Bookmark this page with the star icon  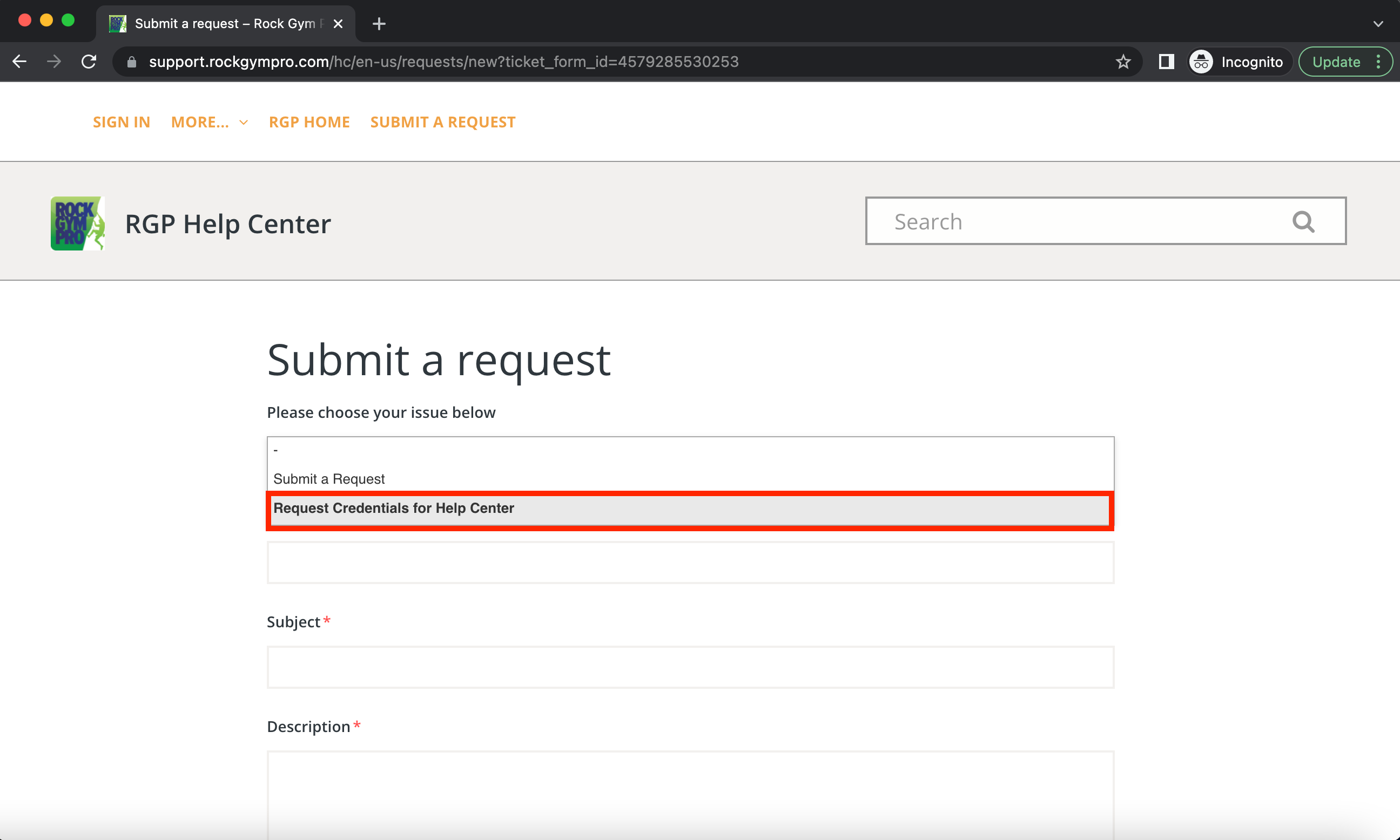click(1123, 62)
